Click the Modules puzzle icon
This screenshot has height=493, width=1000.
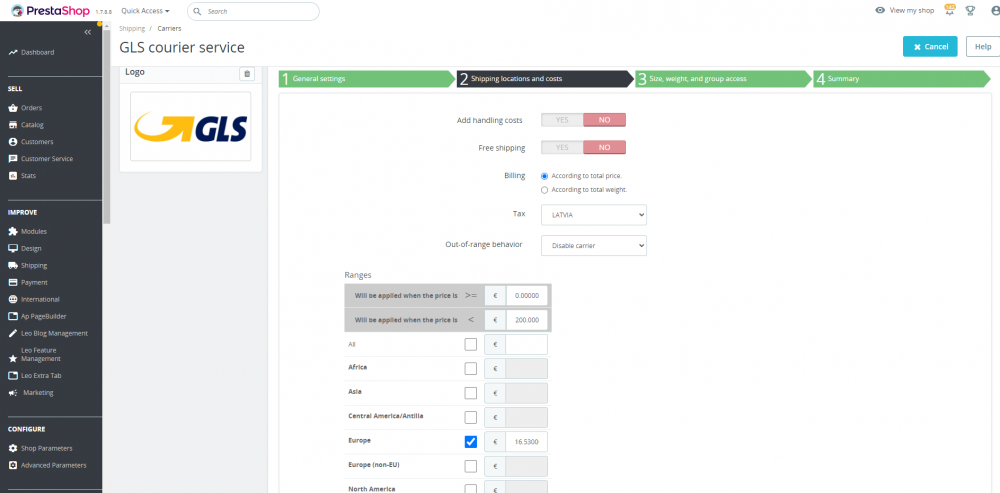point(13,232)
